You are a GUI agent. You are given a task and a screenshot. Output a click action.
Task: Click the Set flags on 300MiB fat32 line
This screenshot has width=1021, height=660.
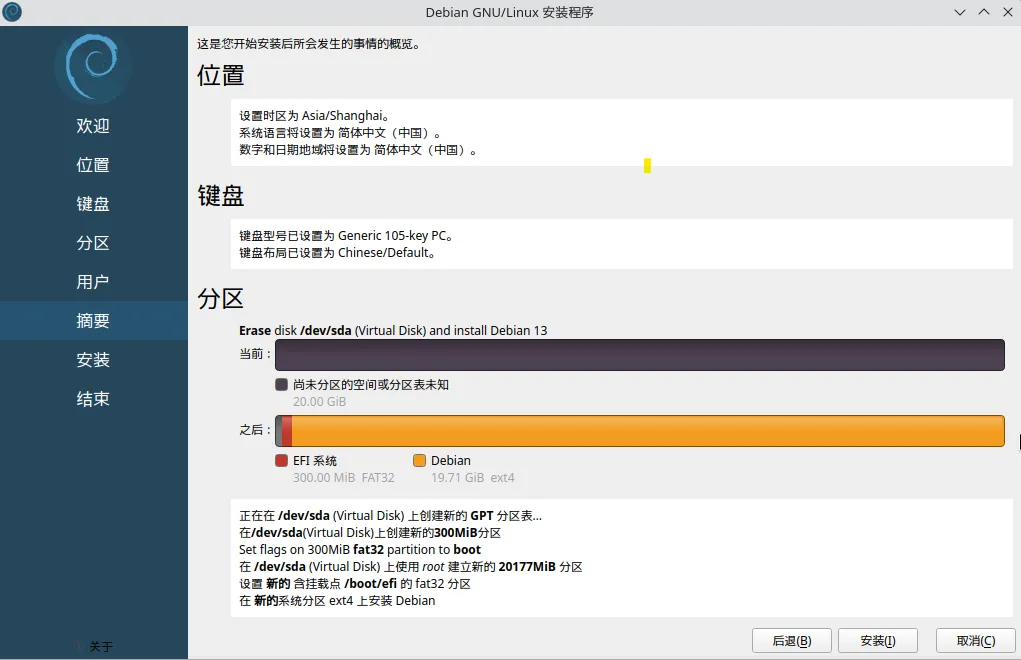(360, 549)
